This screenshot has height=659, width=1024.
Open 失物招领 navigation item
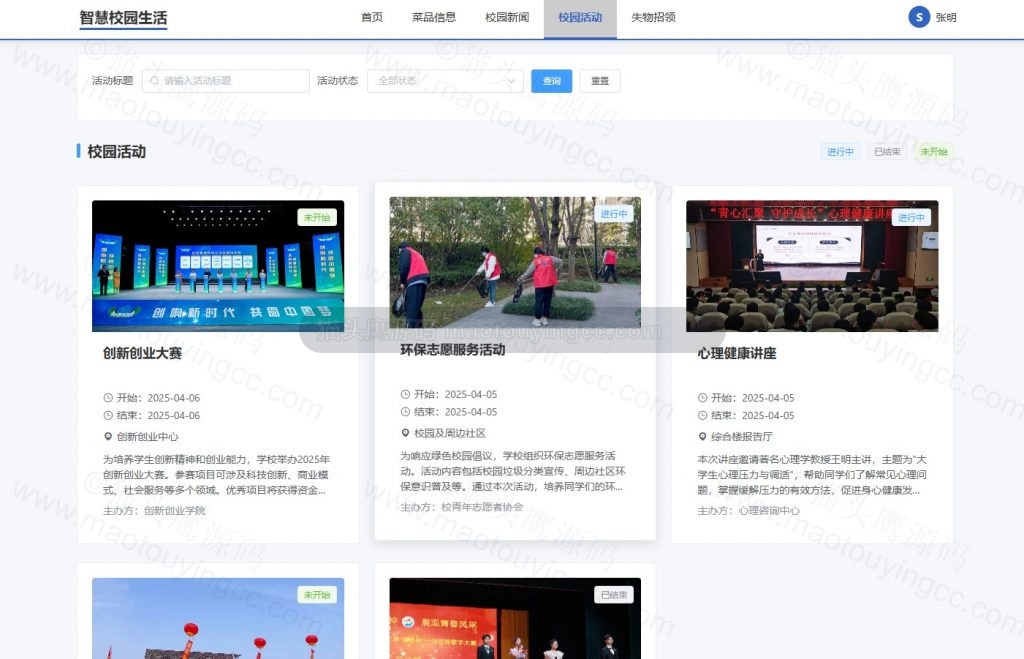[653, 18]
